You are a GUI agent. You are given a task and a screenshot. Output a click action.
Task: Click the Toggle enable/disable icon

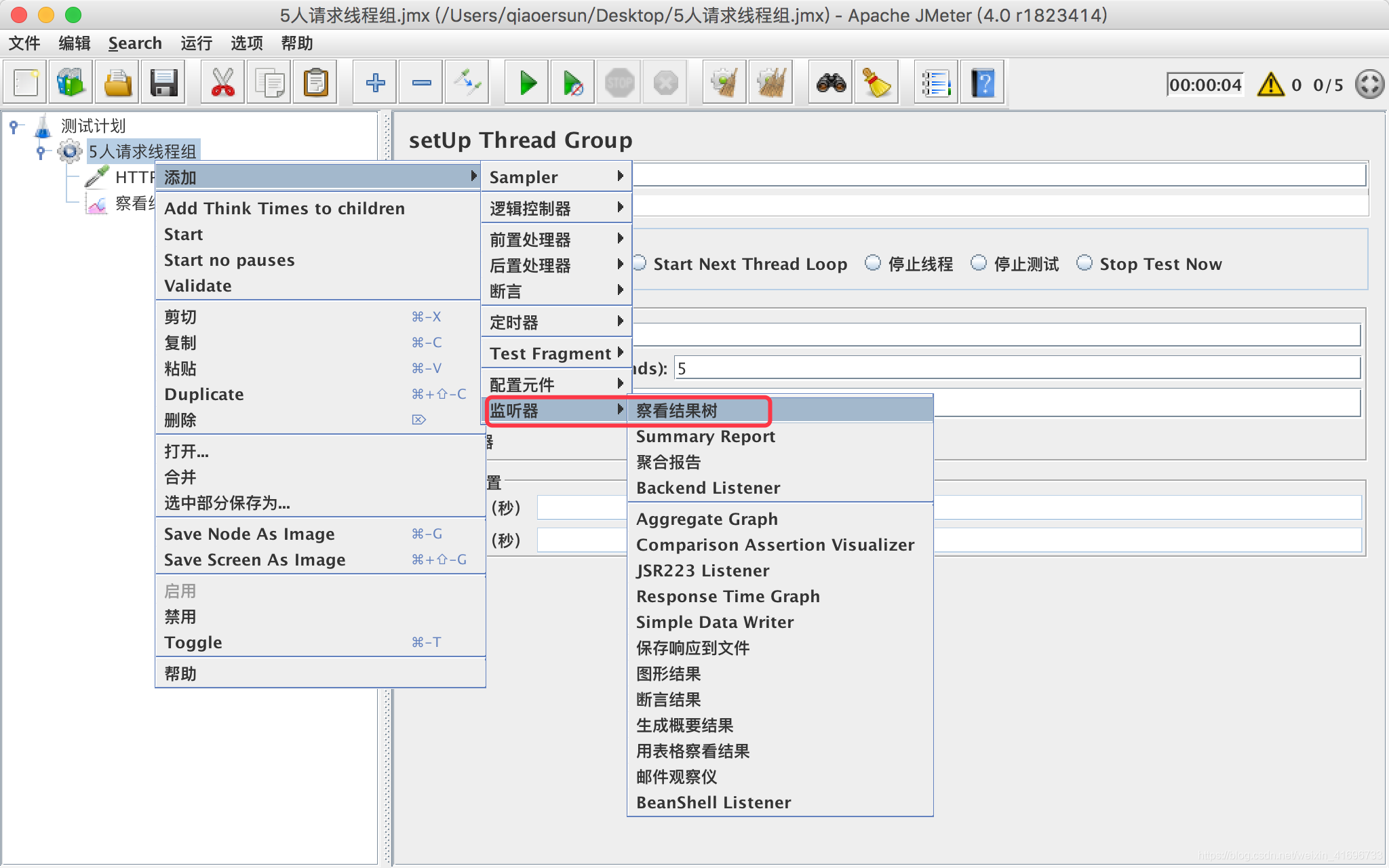click(x=467, y=83)
